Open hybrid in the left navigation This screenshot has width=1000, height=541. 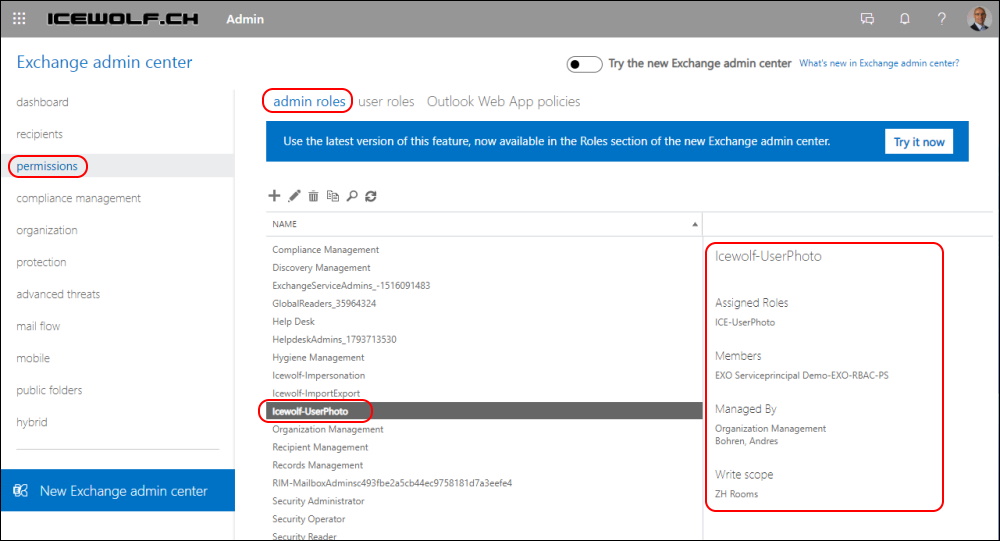[x=32, y=422]
